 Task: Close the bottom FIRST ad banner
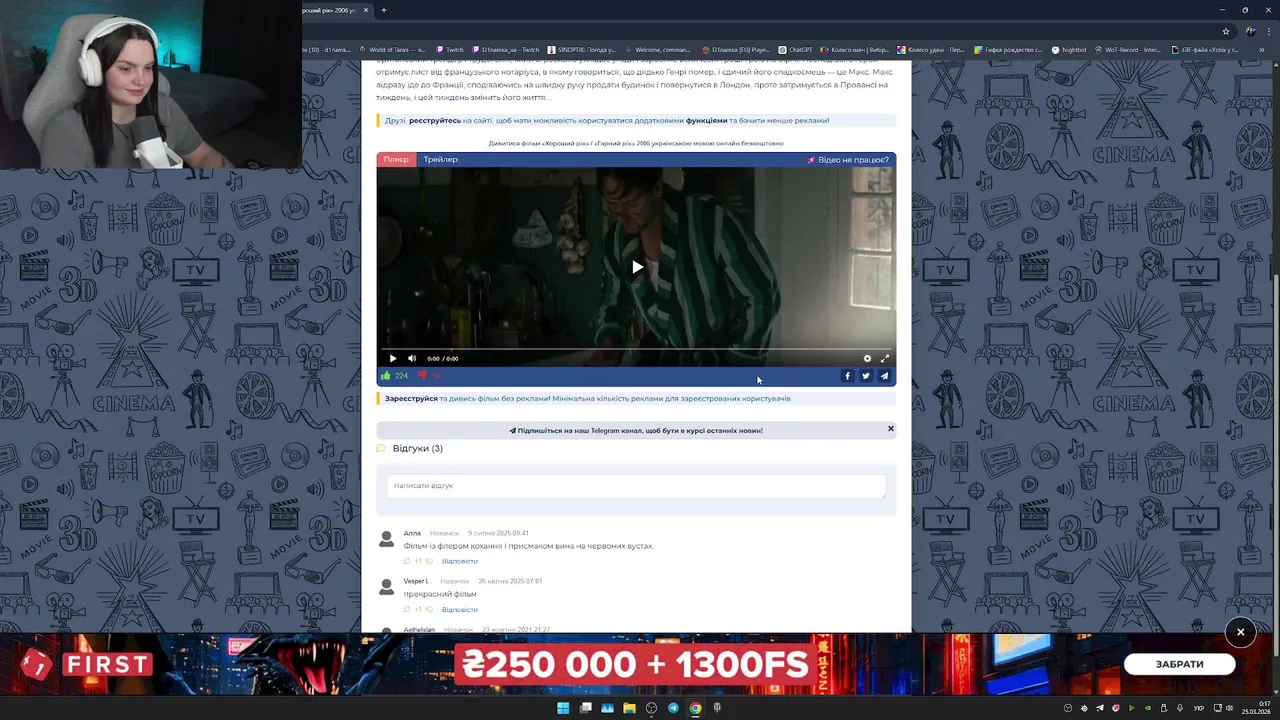tap(1240, 632)
